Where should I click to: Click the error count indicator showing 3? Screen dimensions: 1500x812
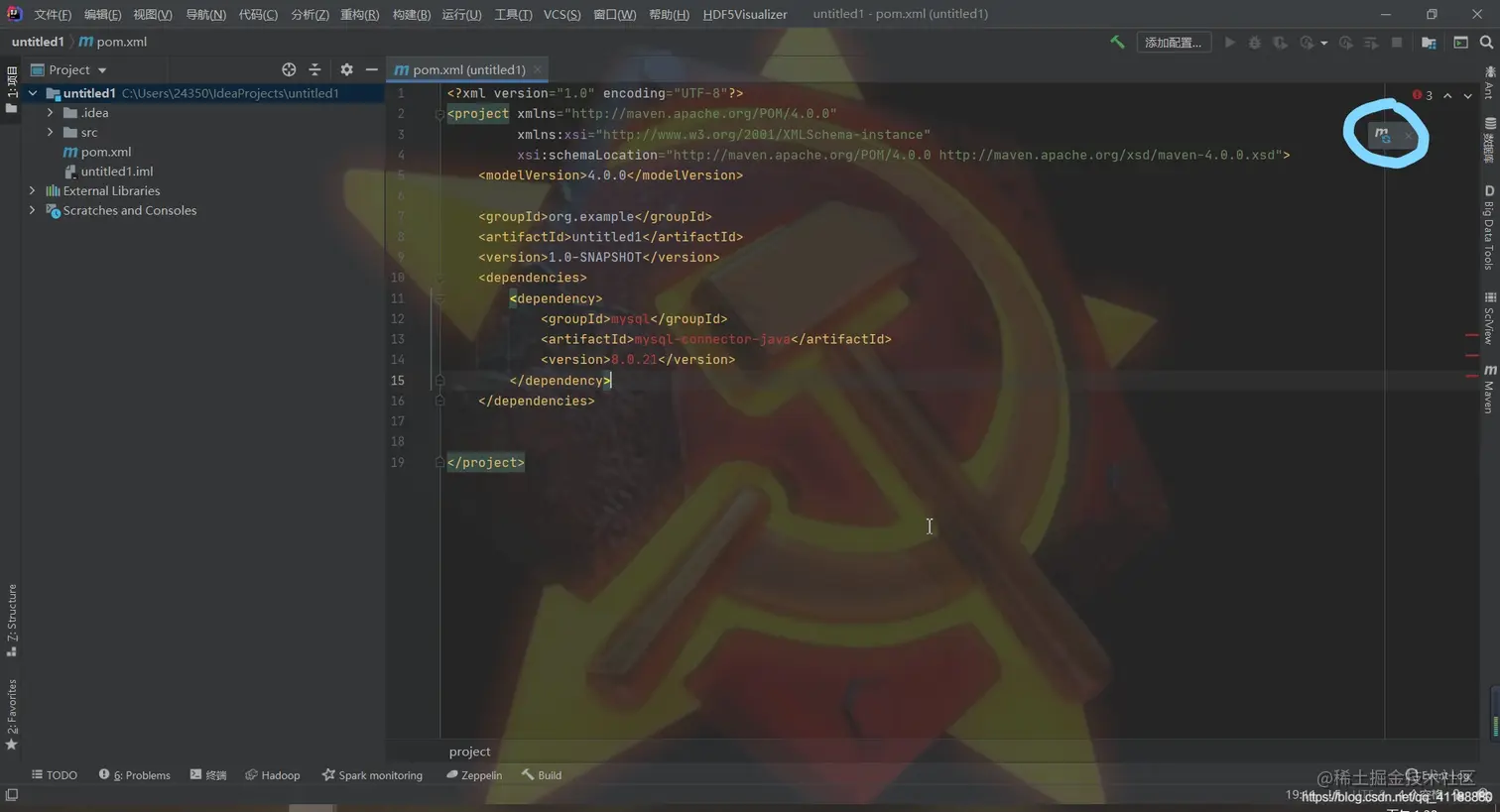tap(1422, 95)
